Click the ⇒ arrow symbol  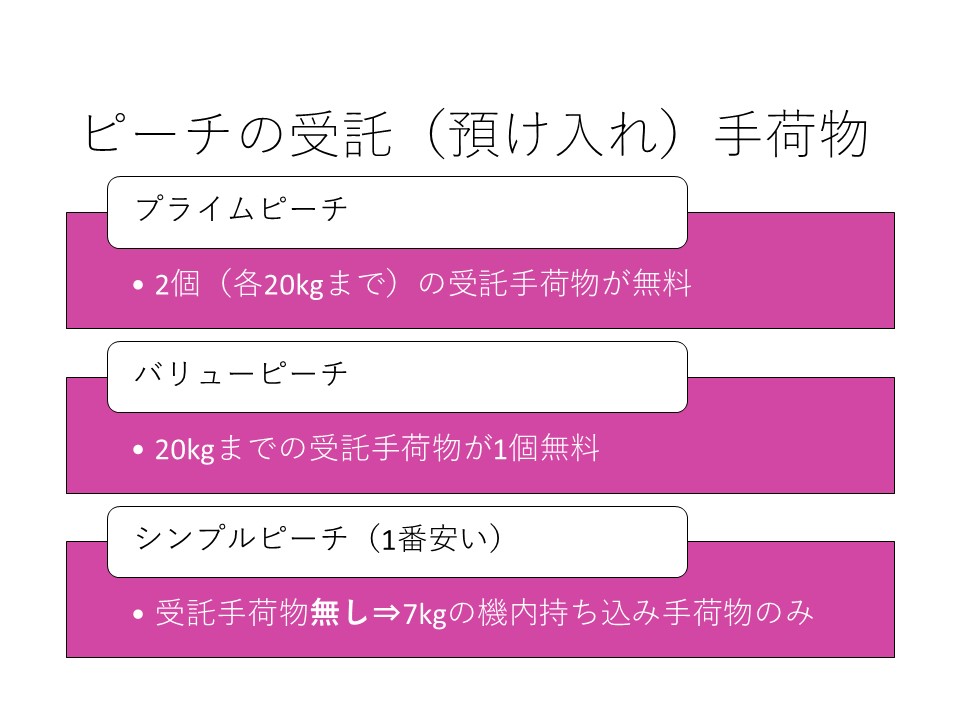click(386, 613)
